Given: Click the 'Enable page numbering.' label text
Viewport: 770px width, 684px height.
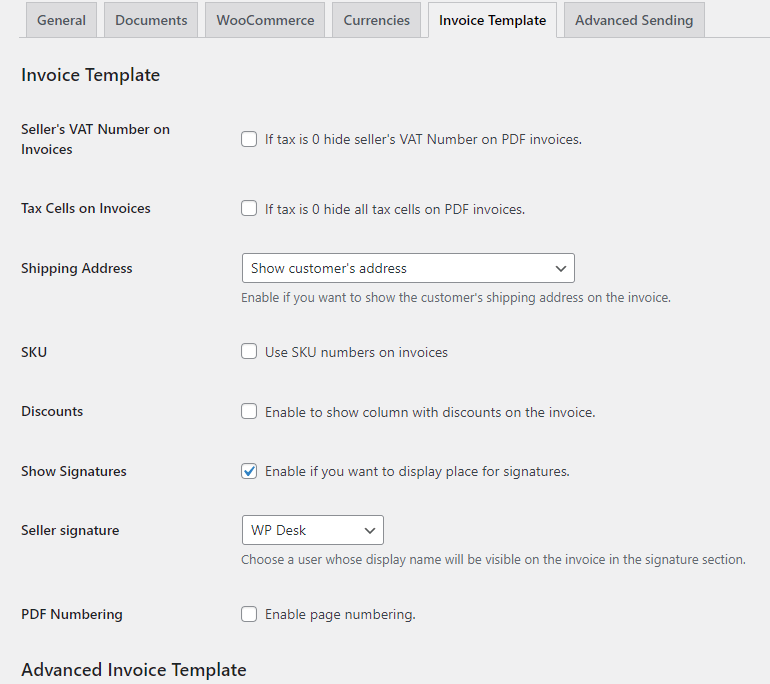Looking at the screenshot, I should tap(340, 614).
